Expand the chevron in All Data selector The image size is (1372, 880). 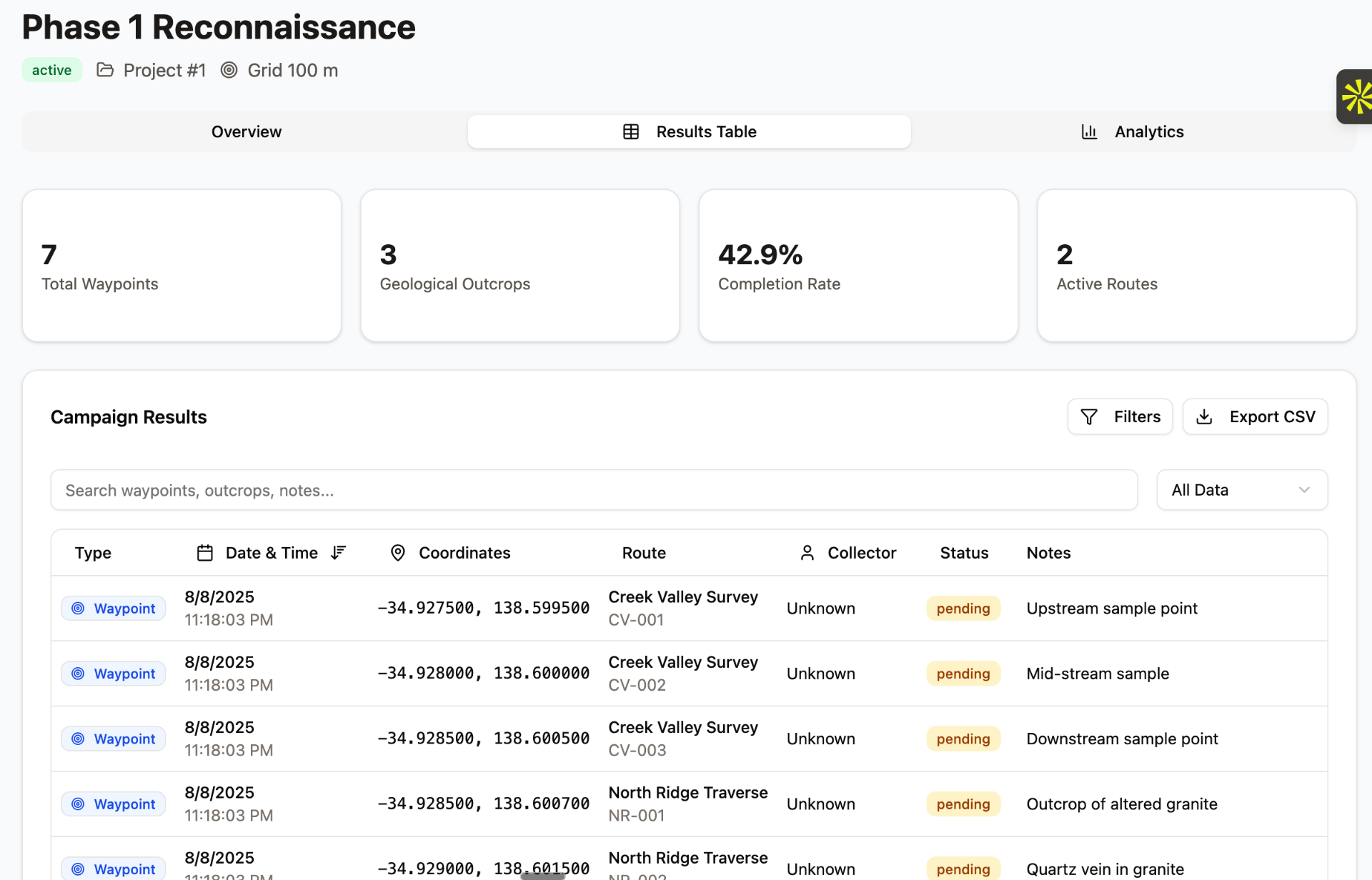(x=1304, y=490)
